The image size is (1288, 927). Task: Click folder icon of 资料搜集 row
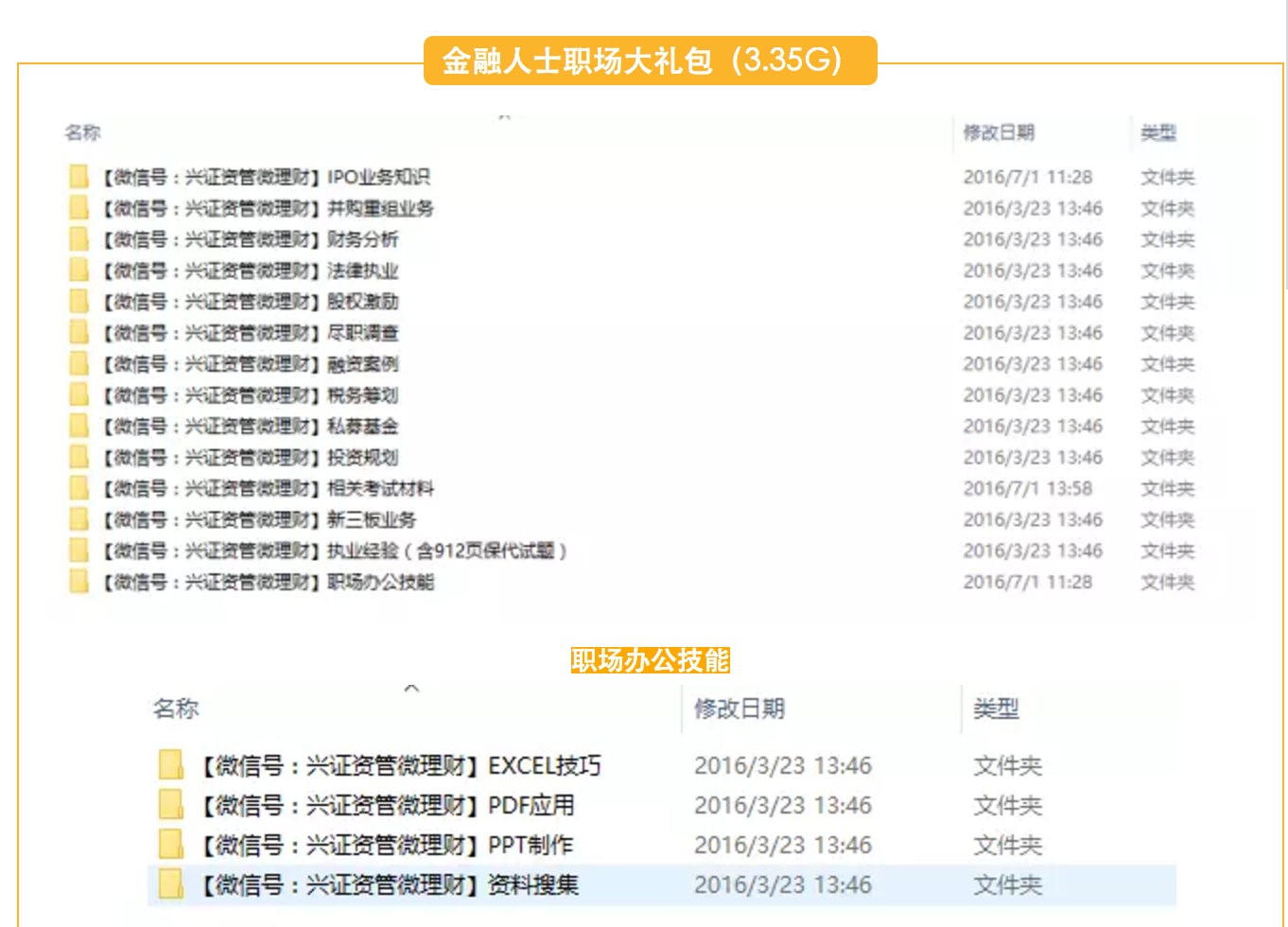(171, 884)
